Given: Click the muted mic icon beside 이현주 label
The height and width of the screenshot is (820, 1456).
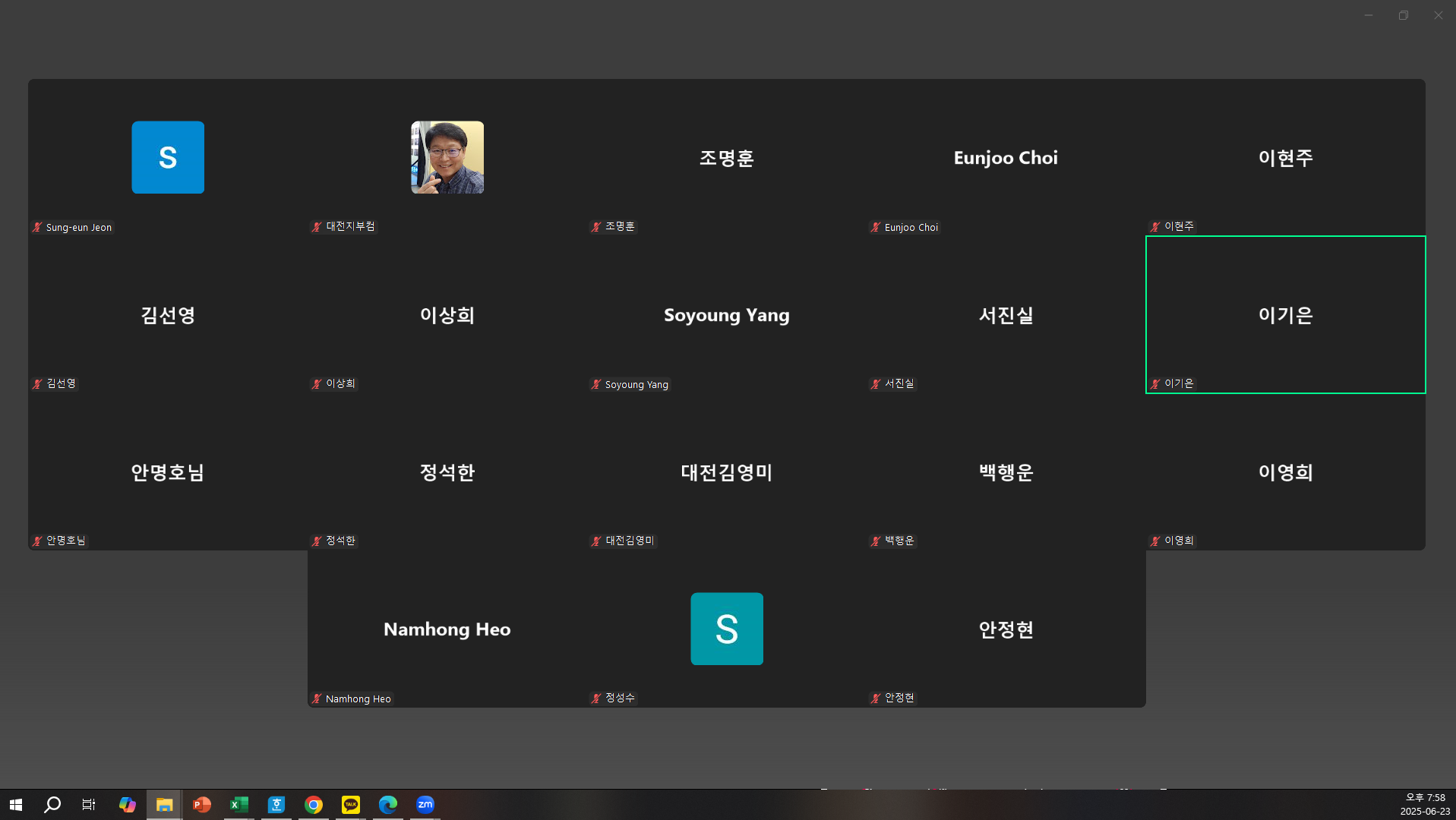Looking at the screenshot, I should tap(1155, 226).
